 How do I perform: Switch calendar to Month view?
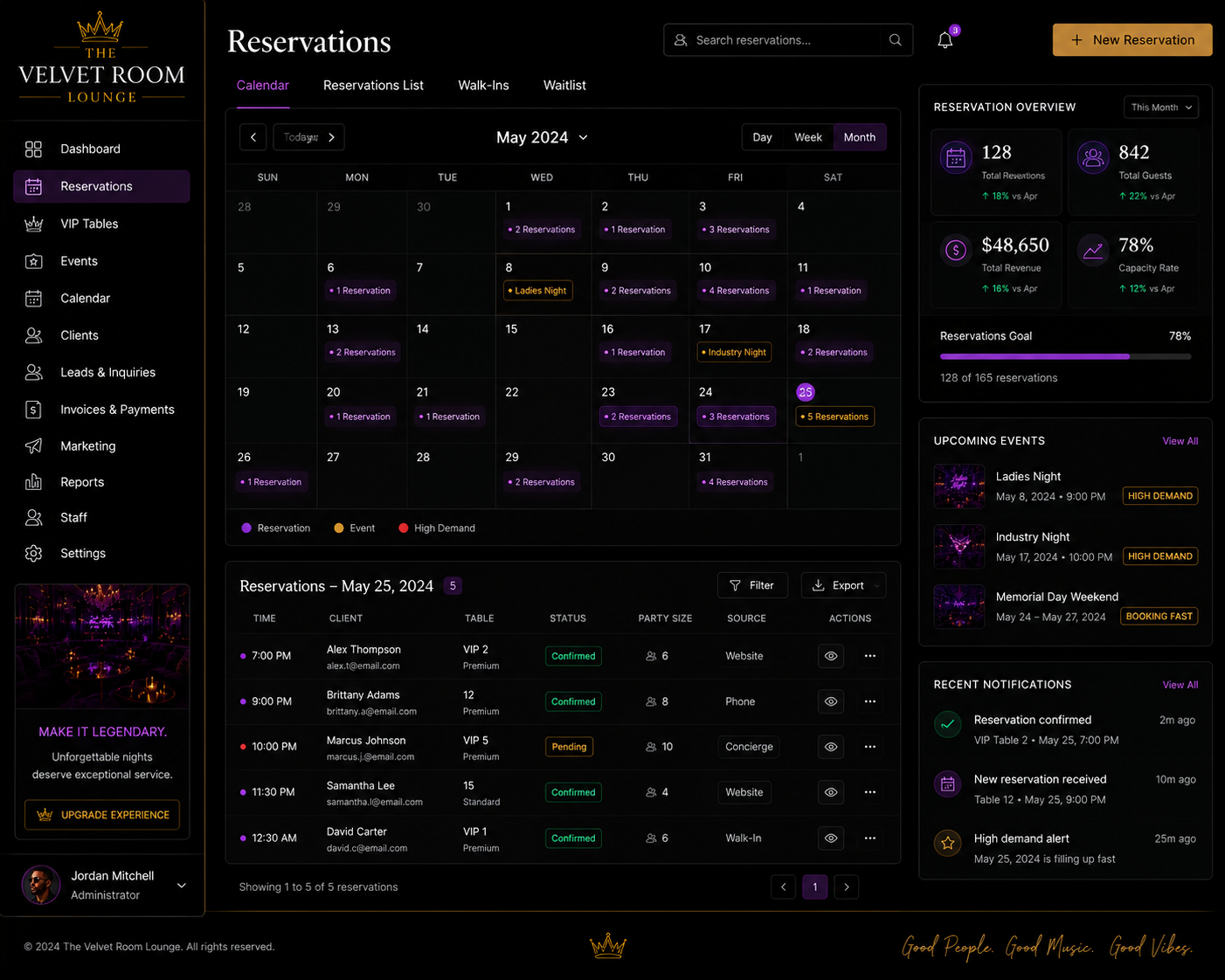pyautogui.click(x=860, y=137)
